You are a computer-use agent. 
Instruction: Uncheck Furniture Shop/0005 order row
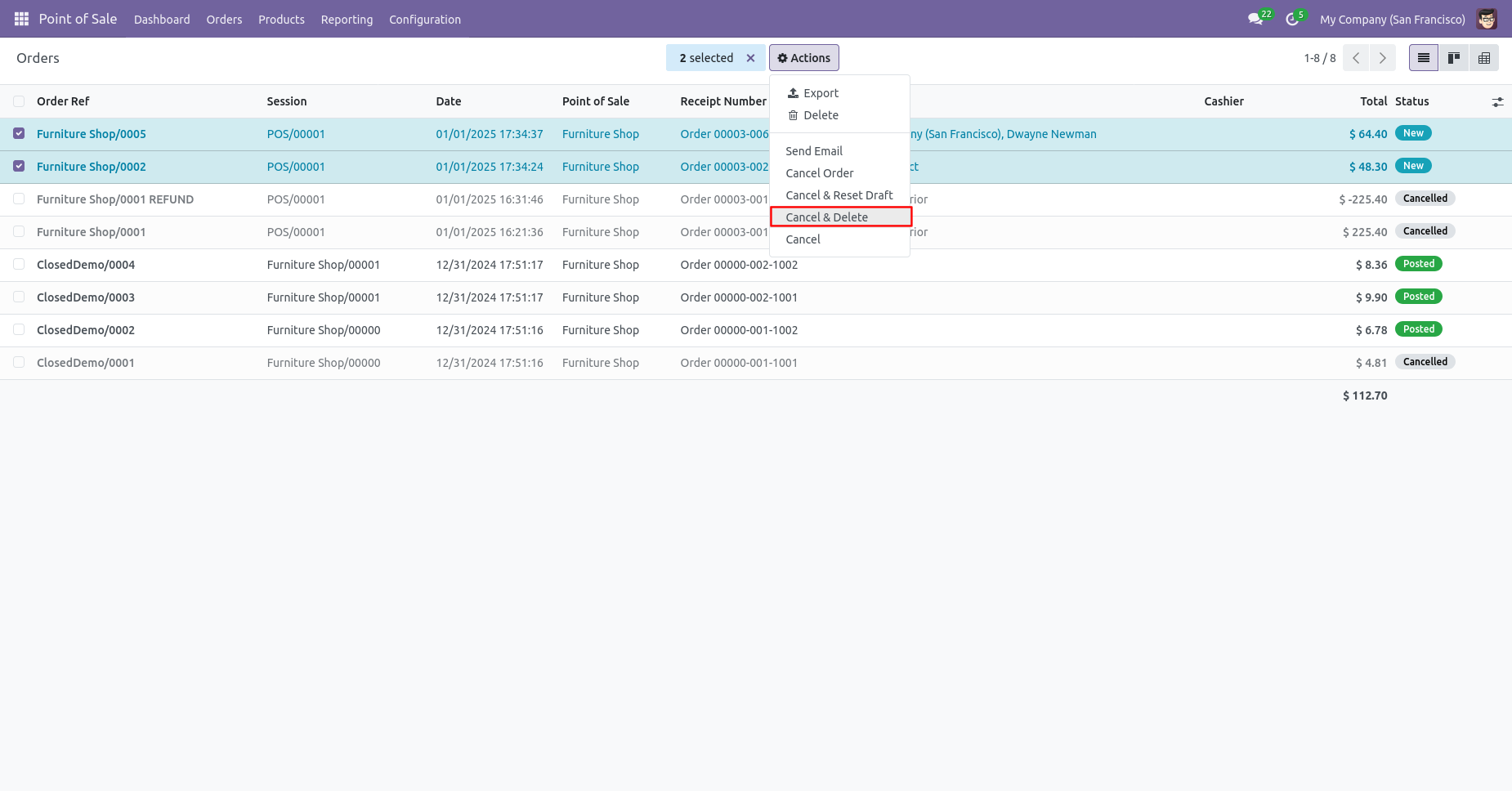(x=19, y=133)
